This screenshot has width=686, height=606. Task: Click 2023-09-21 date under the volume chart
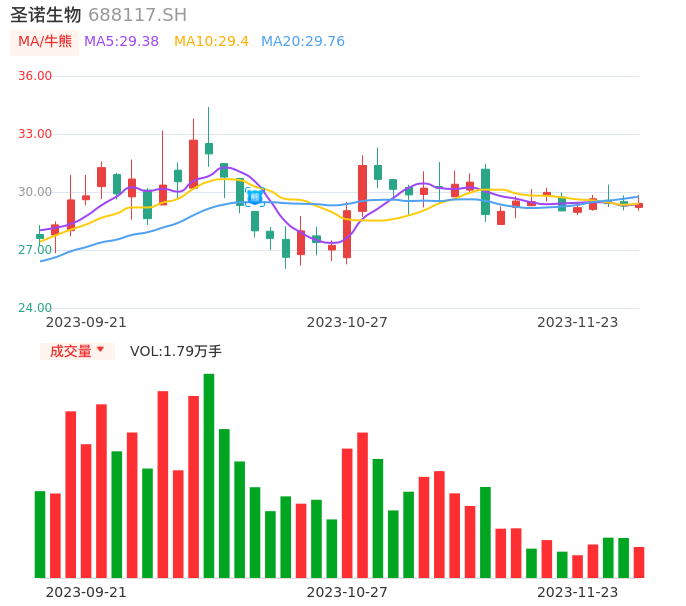[x=86, y=593]
